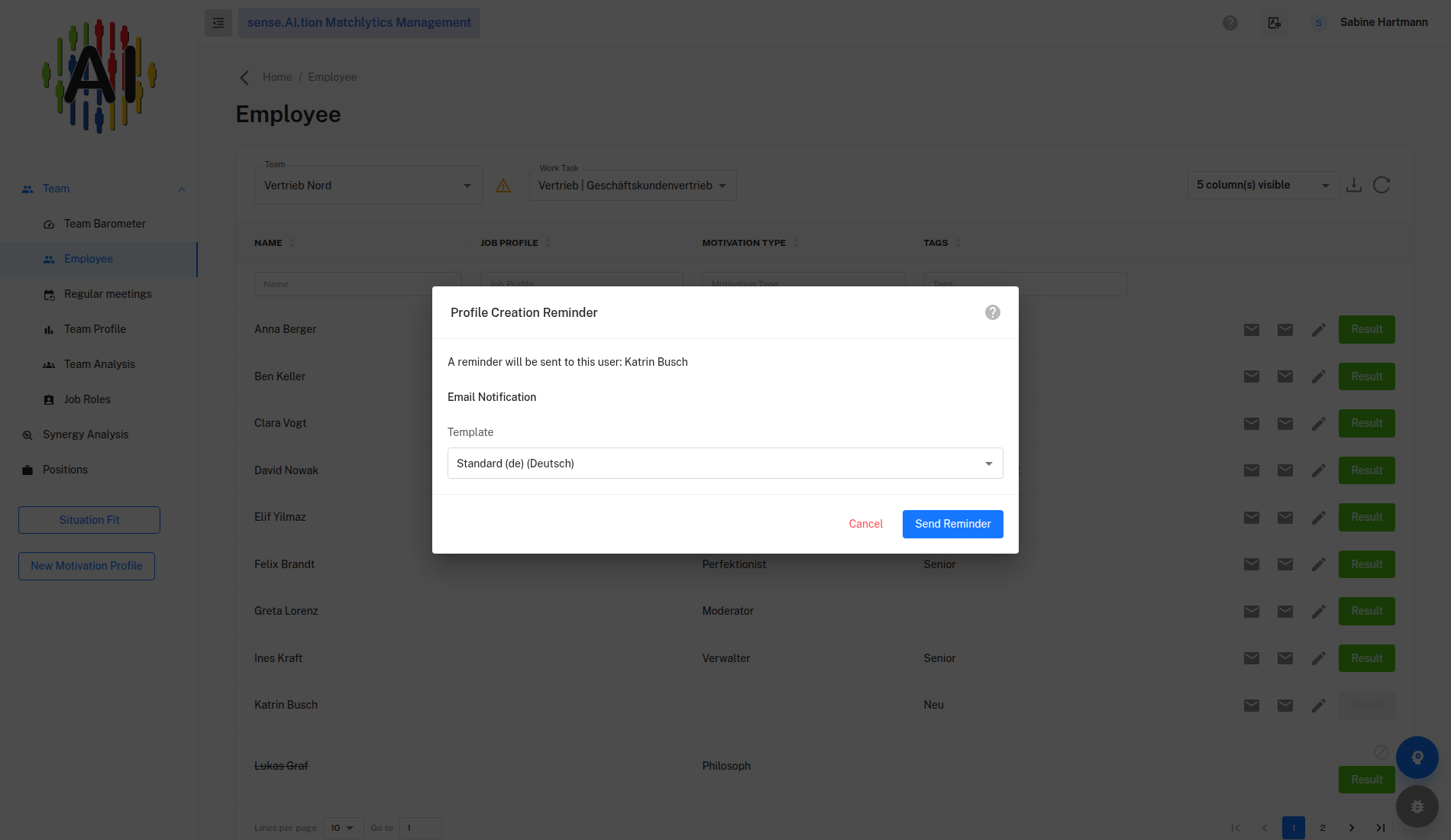Toggle the sidebar menu collapse icon
This screenshot has width=1451, height=840.
coord(218,23)
